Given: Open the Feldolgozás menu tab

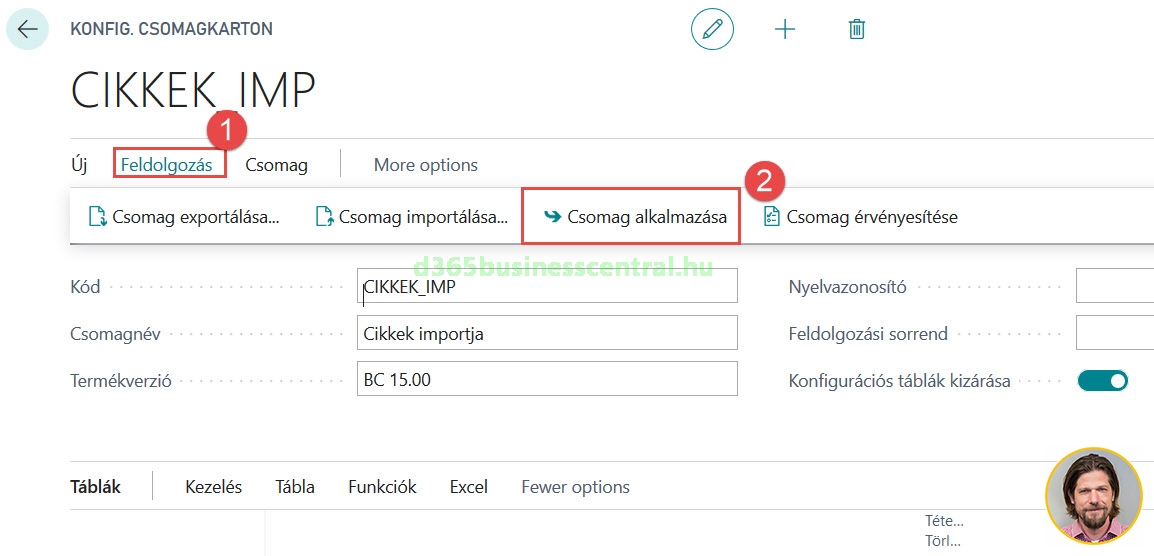Looking at the screenshot, I should 167,165.
